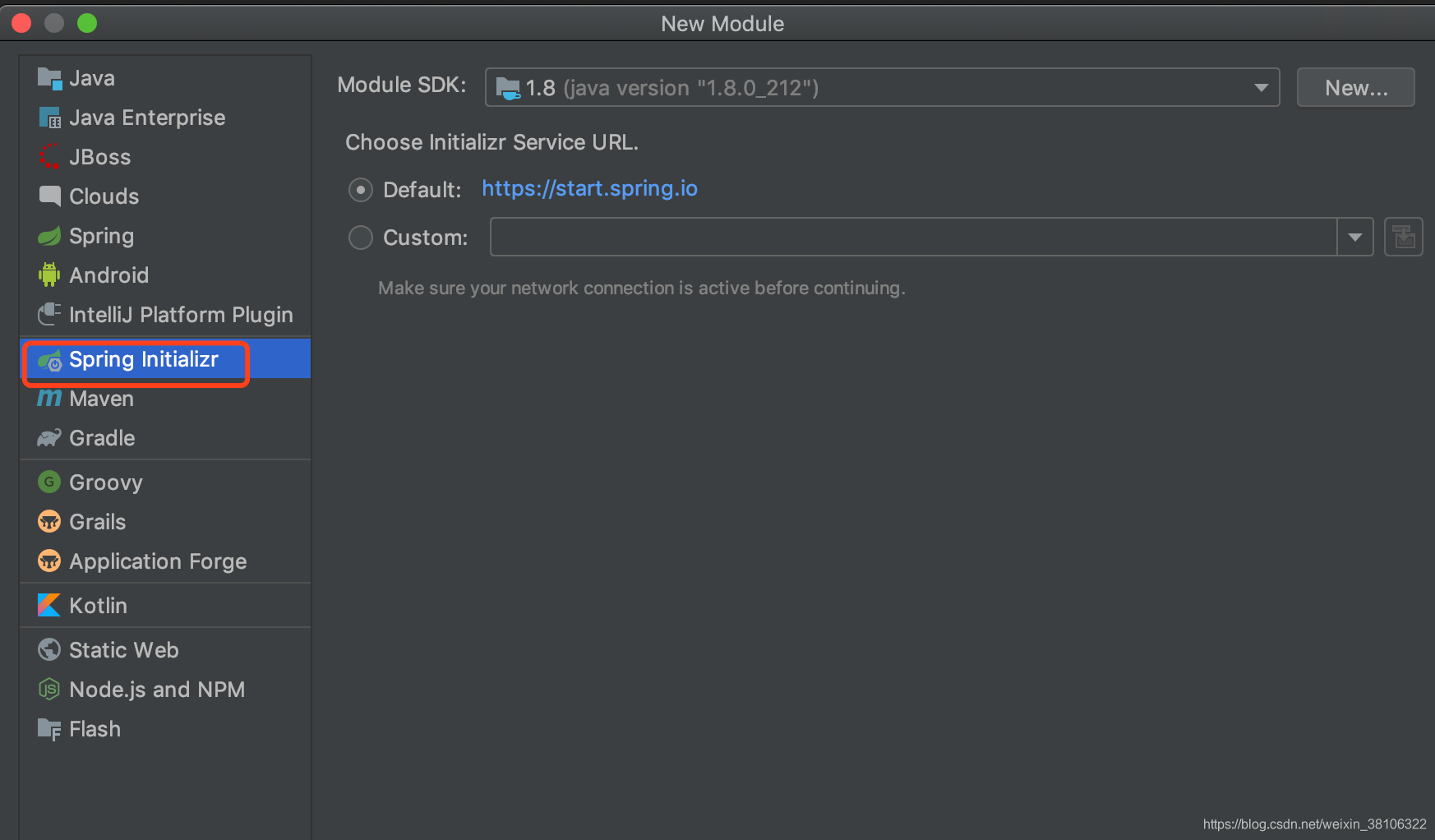
Task: Click the JBoss red dotted icon
Action: [x=49, y=157]
